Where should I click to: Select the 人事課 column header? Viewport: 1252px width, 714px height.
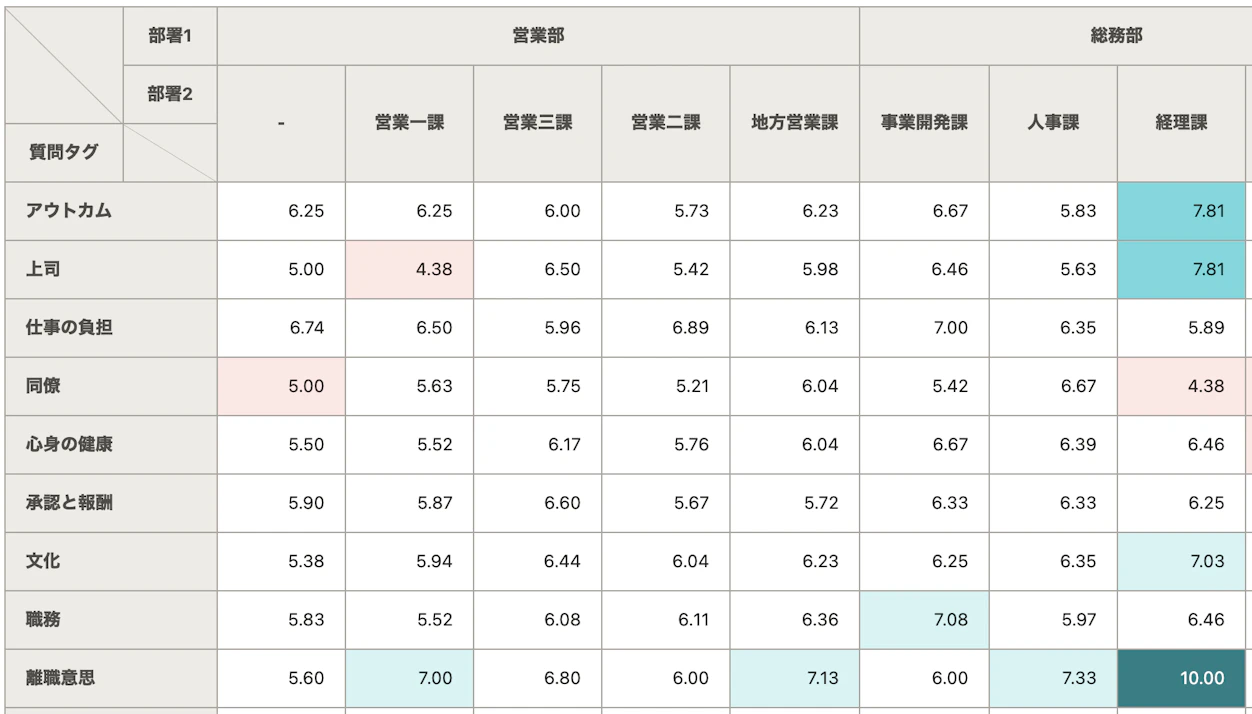click(1053, 123)
